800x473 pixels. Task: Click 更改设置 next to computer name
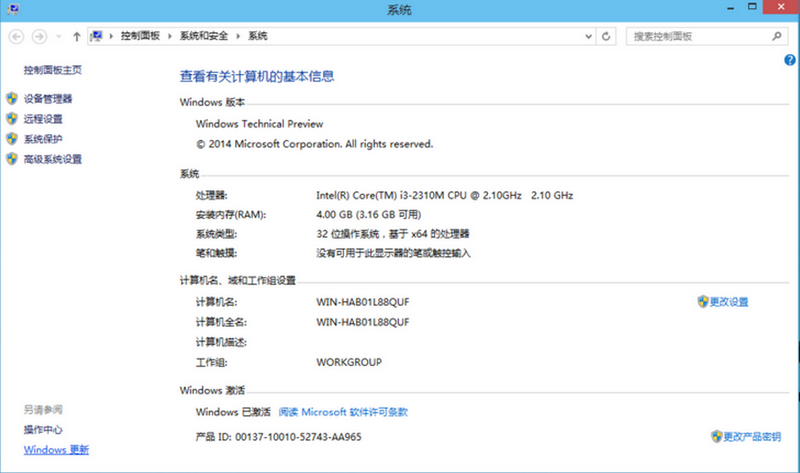click(728, 302)
